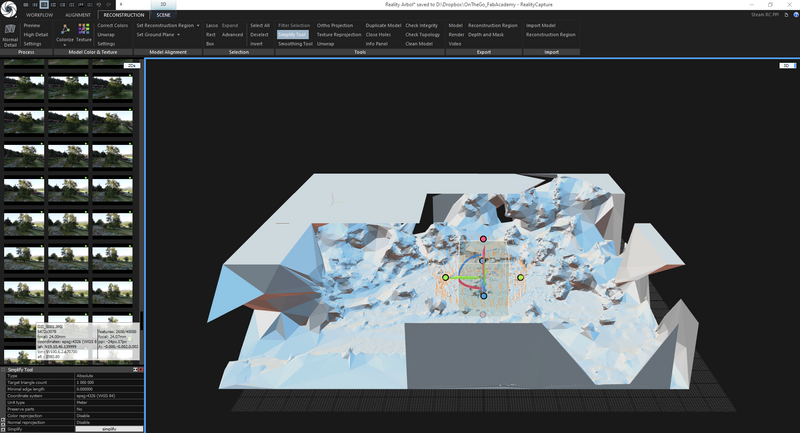Click Select All
800x433 pixels.
260,26
